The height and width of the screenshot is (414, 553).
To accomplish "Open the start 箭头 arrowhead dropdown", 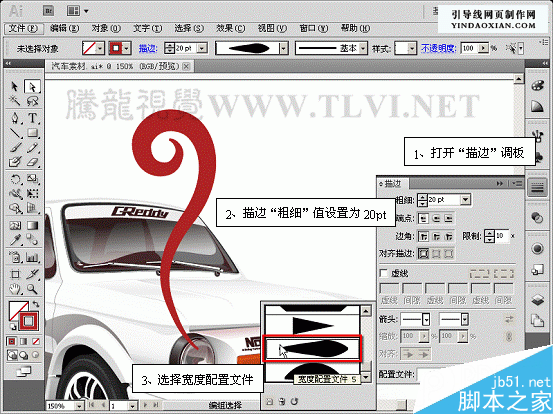I will (426, 319).
